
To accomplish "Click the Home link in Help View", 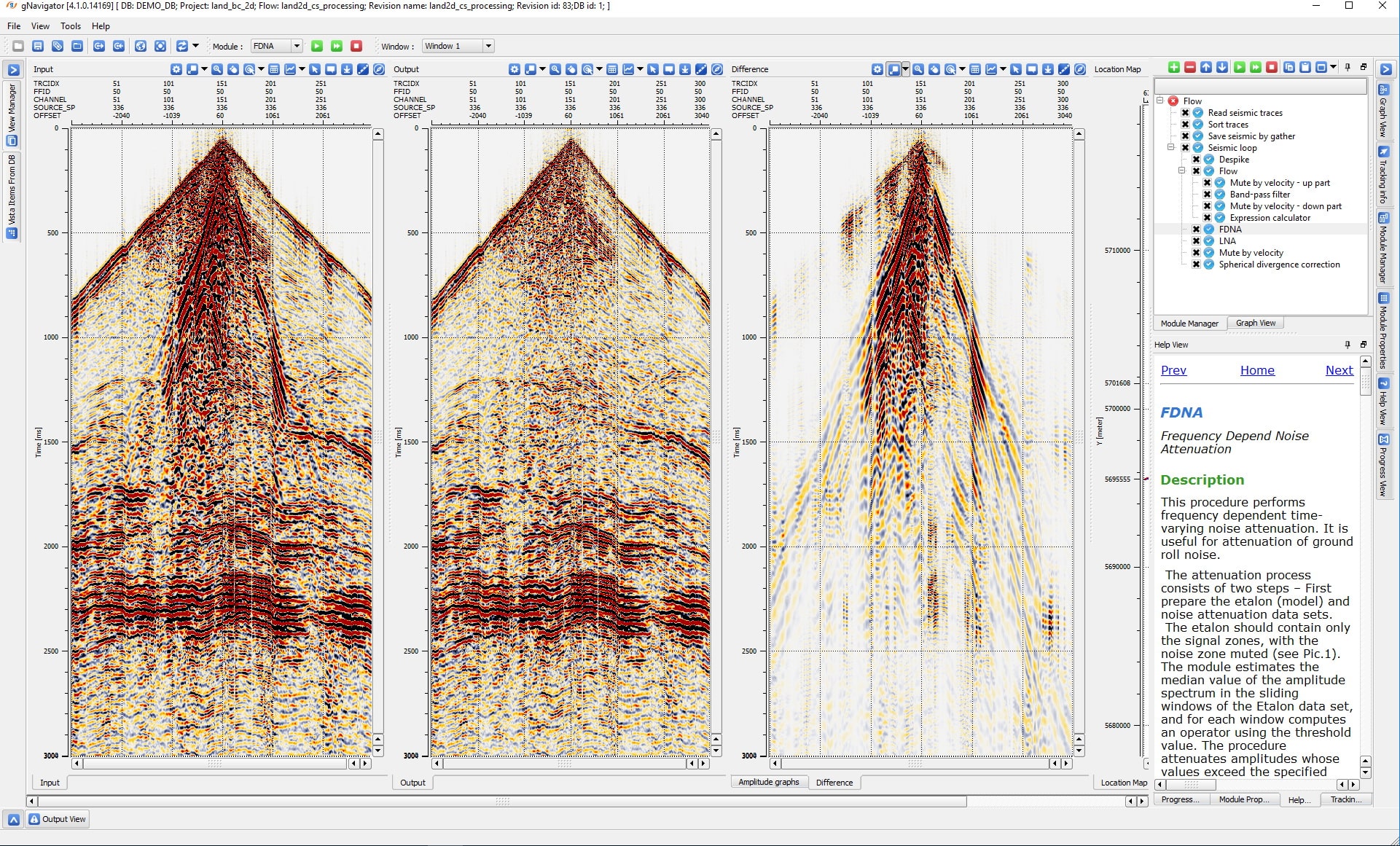I will 1257,370.
